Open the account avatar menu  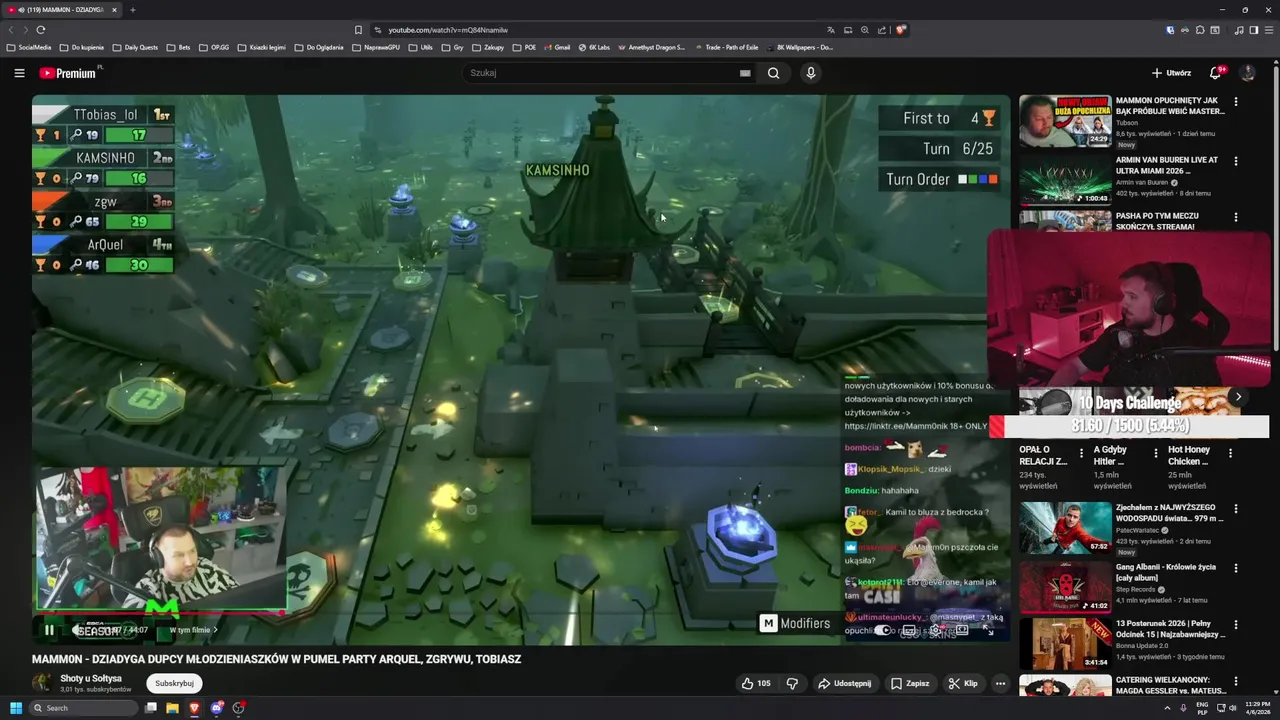tap(1247, 73)
